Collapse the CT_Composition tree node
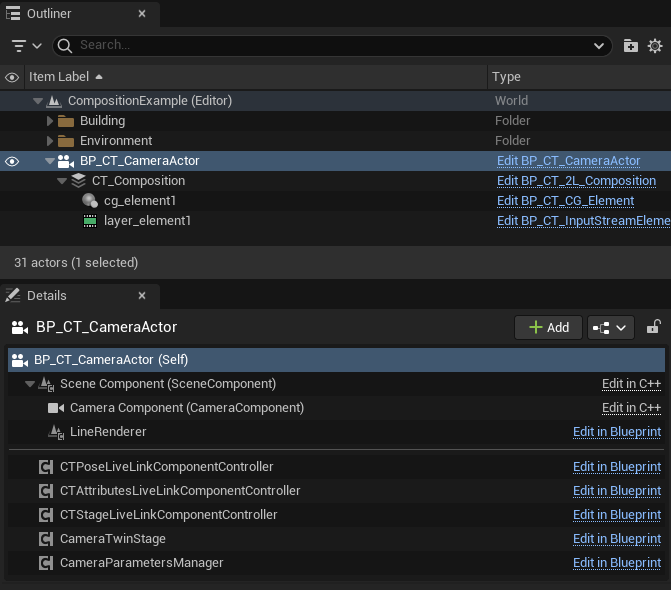Screen dimensions: 671x590 (x=62, y=181)
